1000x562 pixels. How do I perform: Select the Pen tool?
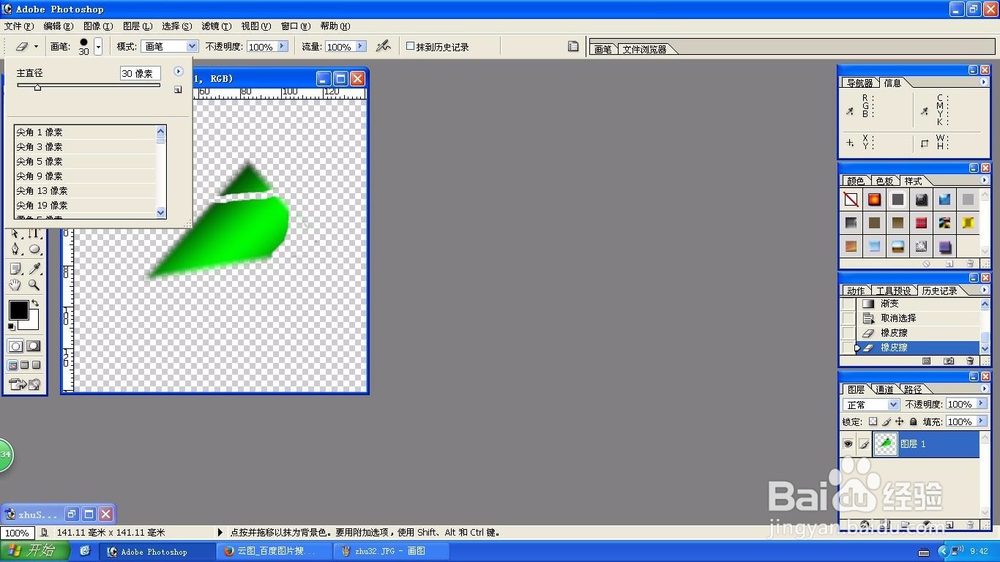click(15, 250)
